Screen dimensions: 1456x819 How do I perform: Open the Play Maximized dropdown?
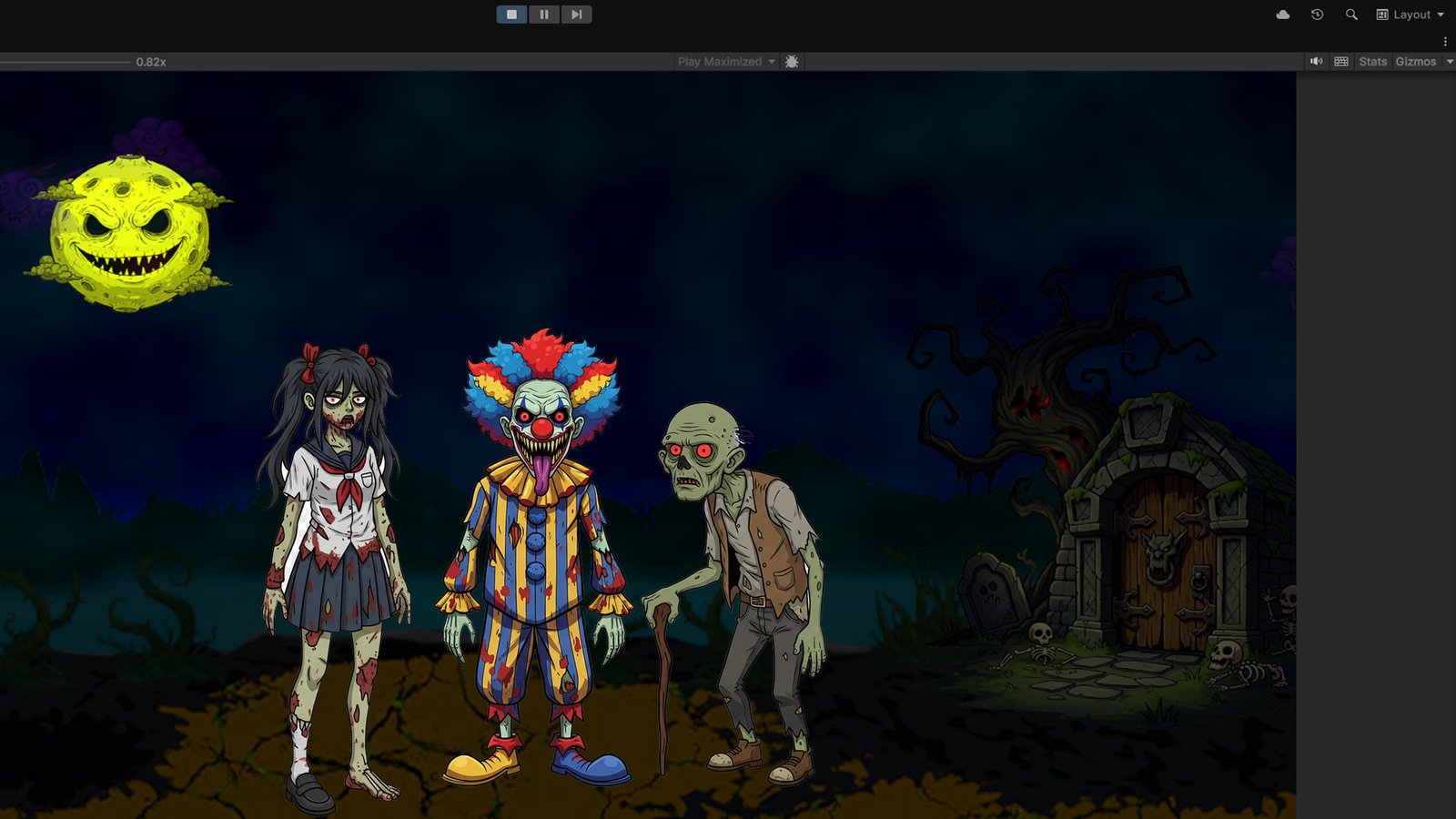pyautogui.click(x=771, y=61)
